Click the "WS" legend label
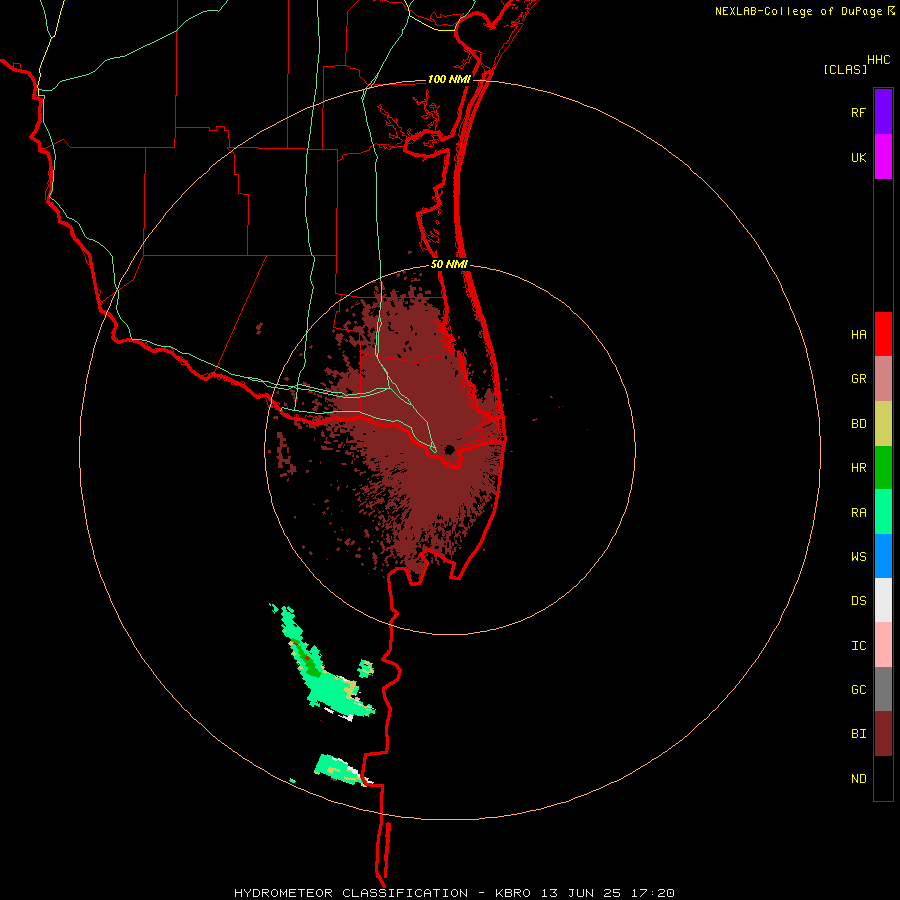900x900 pixels. click(x=859, y=557)
